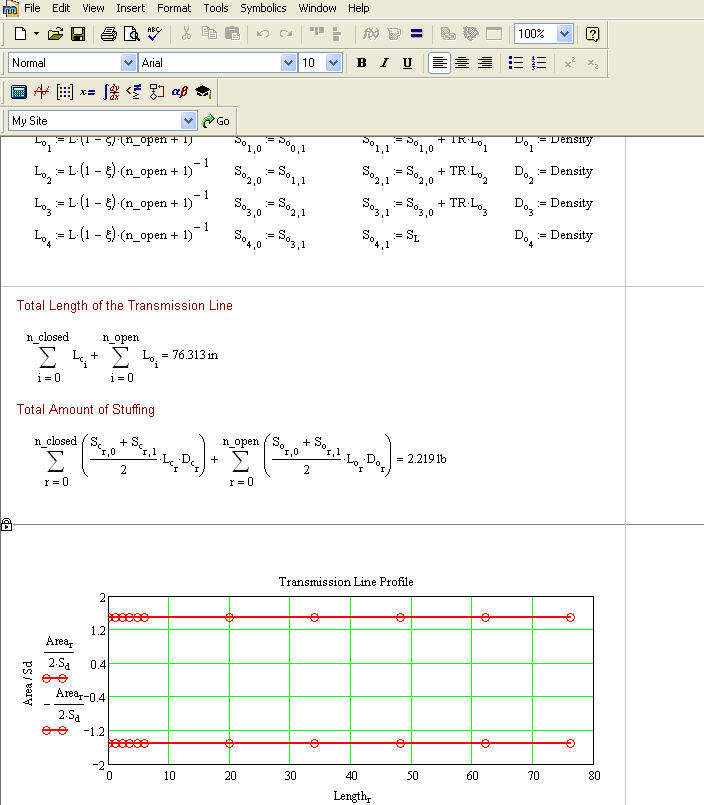The width and height of the screenshot is (704, 805).
Task: Open the My Site address dropdown
Action: [x=188, y=121]
